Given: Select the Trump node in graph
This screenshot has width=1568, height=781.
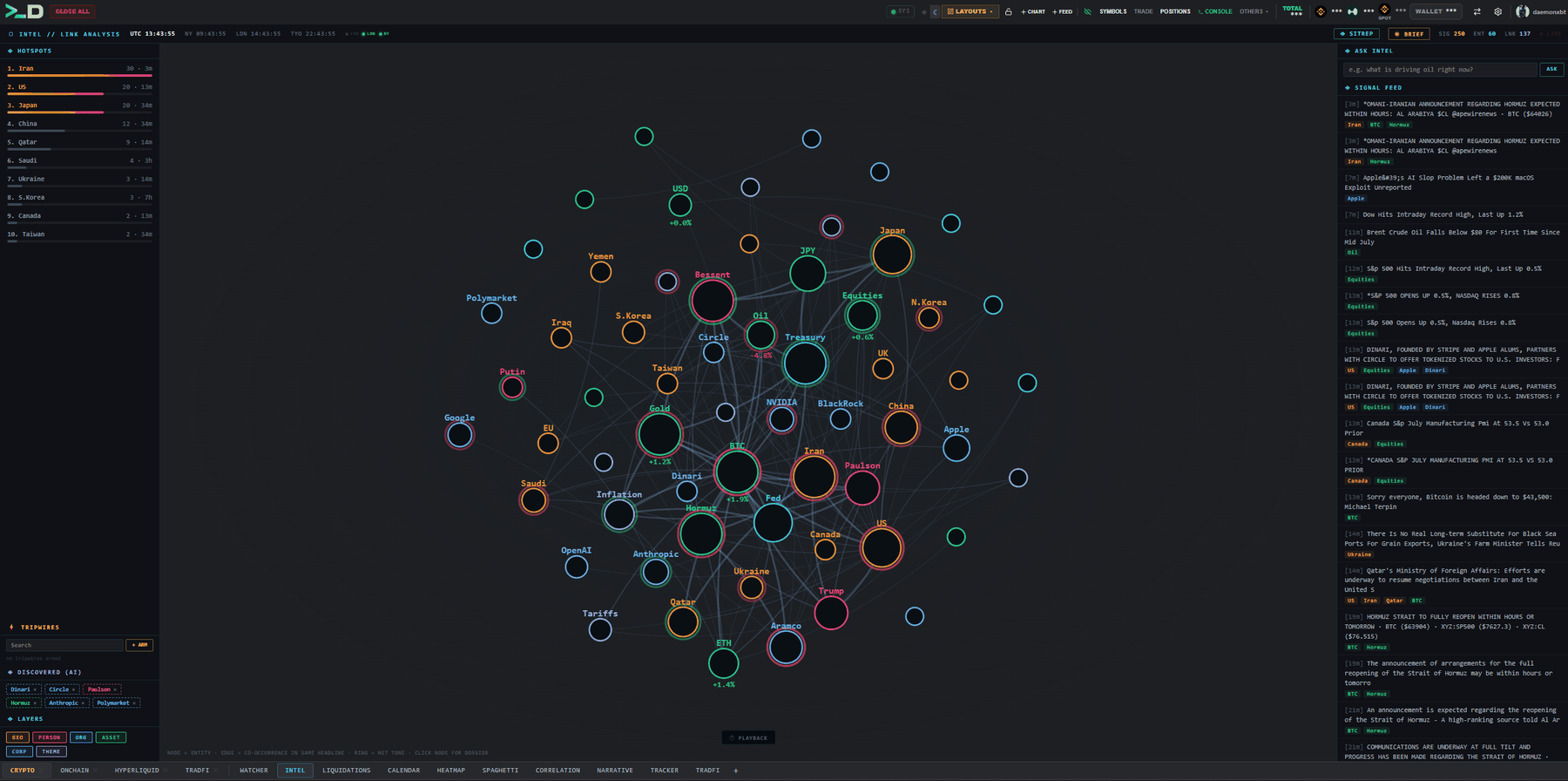Looking at the screenshot, I should [831, 613].
